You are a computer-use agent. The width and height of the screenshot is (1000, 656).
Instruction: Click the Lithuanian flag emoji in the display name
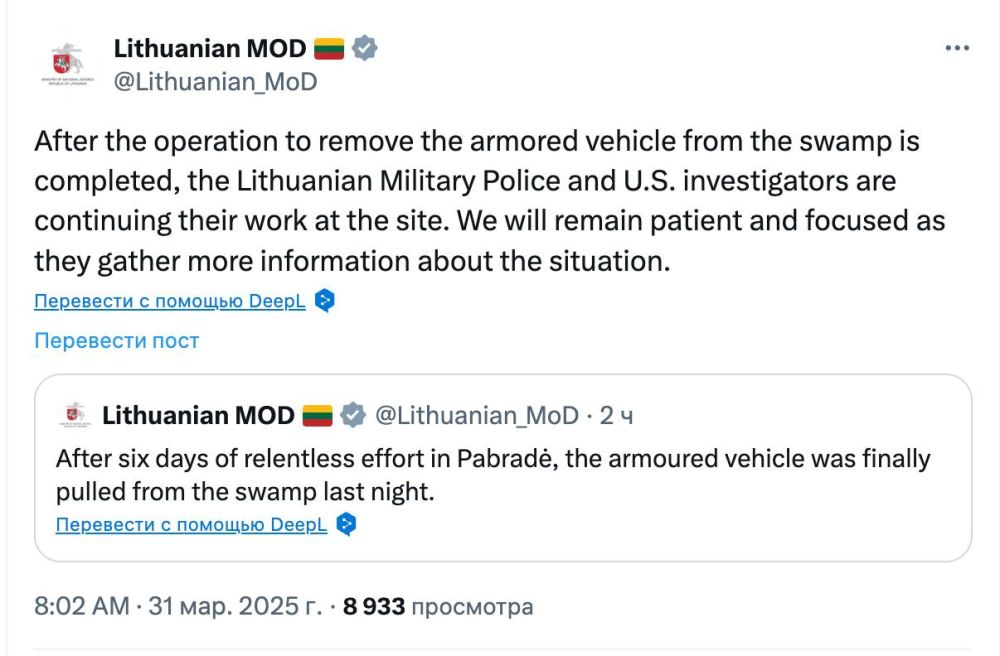pos(328,46)
